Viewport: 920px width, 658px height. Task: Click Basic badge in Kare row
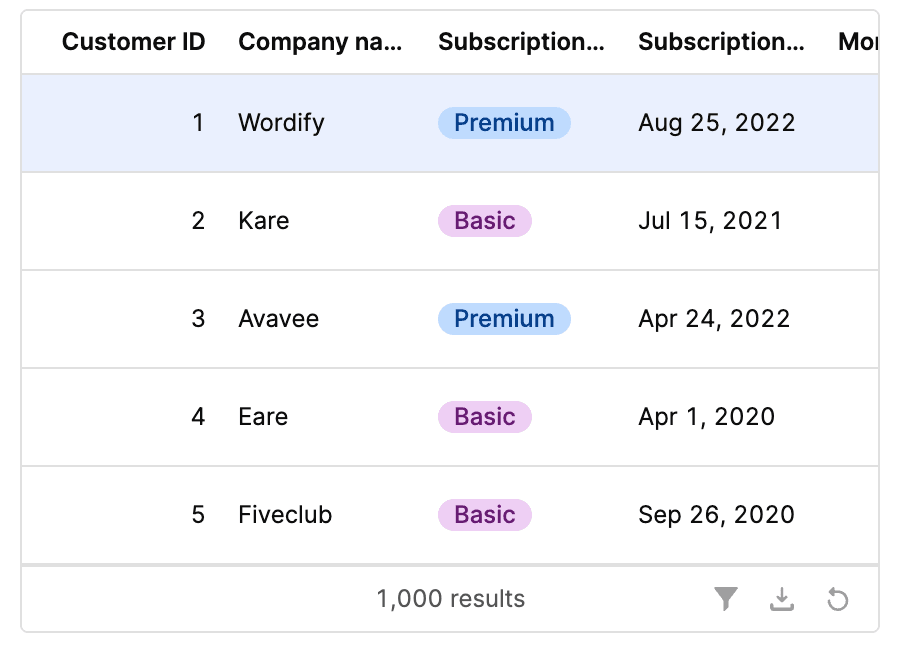485,221
